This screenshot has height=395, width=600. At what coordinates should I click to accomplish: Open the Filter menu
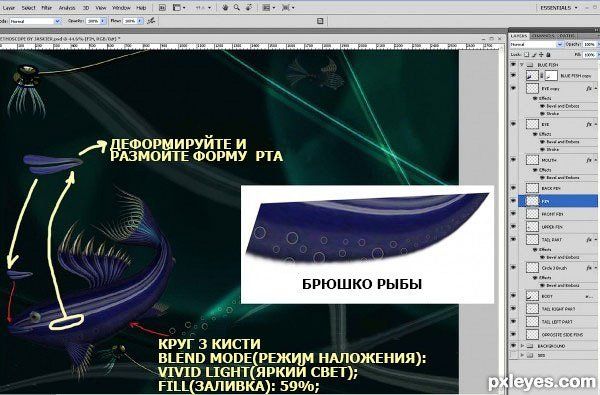46,8
